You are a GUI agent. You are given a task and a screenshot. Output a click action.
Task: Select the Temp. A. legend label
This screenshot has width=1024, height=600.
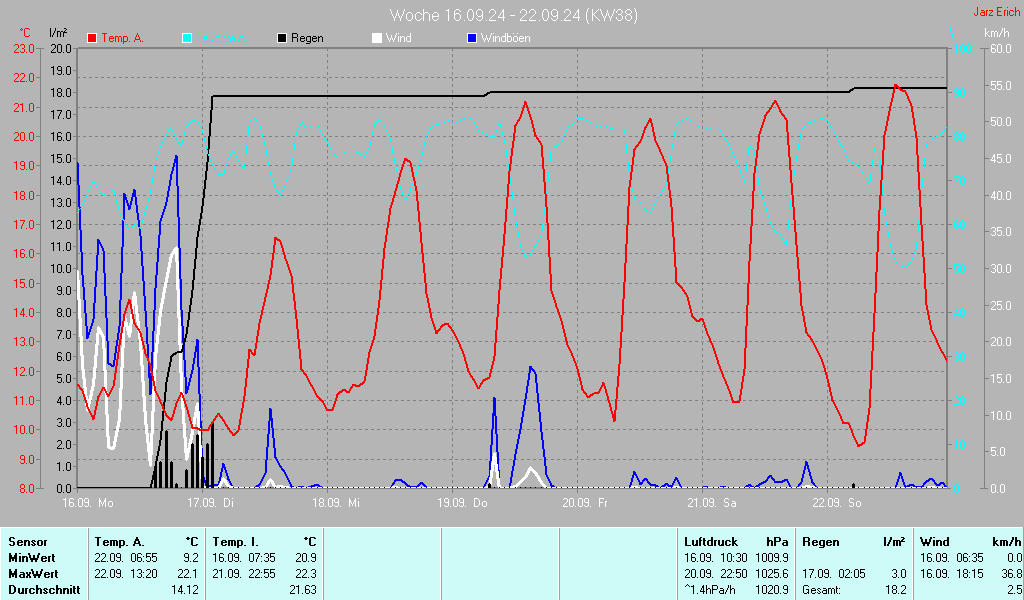point(122,38)
